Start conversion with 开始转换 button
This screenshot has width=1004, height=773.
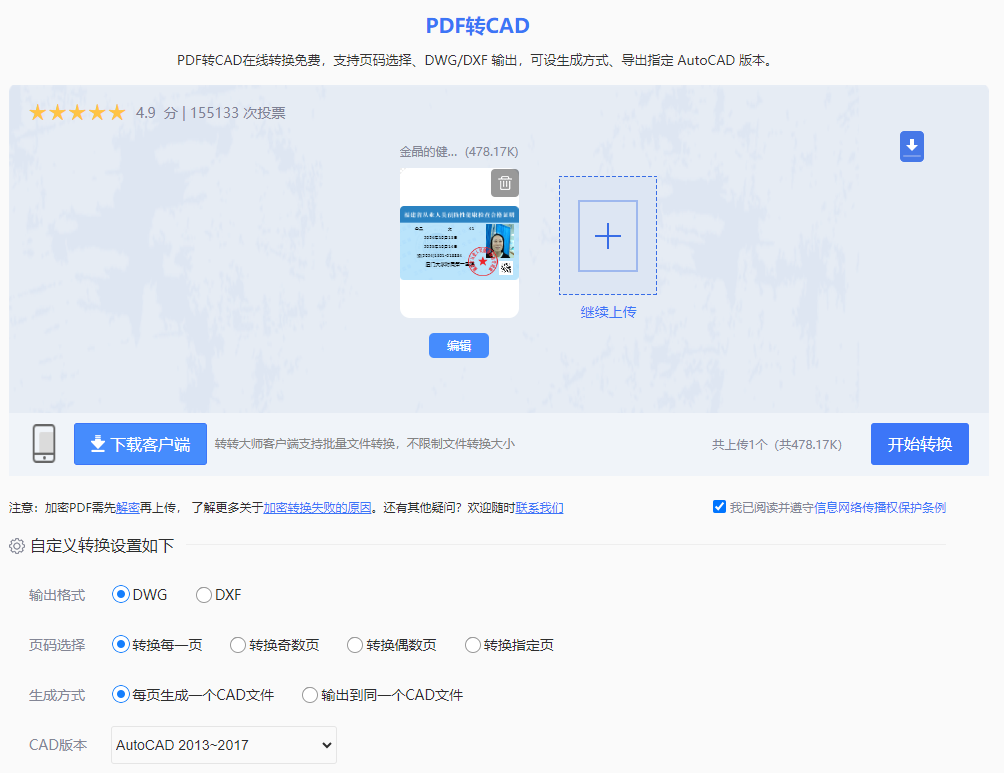point(919,443)
